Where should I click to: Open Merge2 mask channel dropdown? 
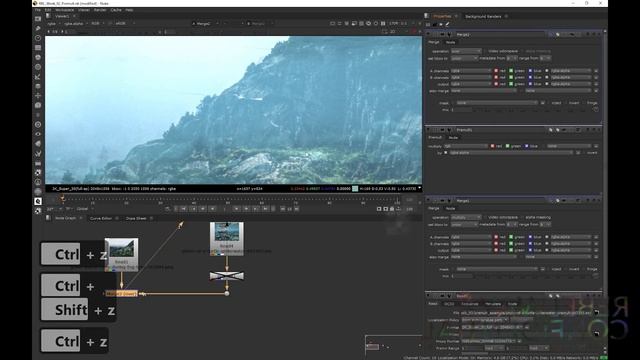click(497, 103)
